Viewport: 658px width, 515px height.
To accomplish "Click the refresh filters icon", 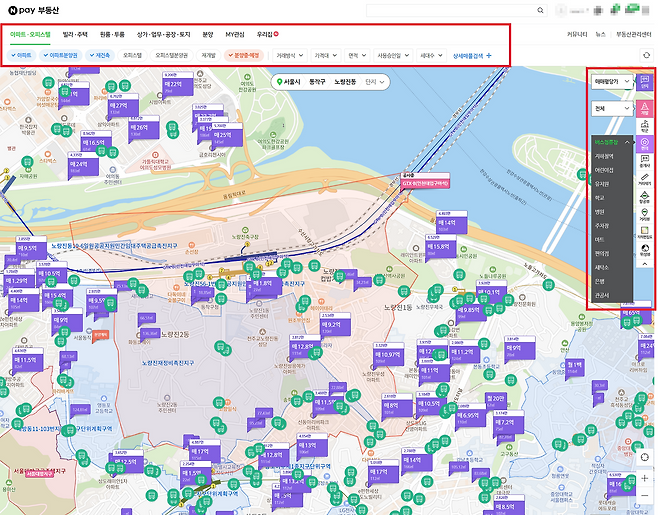I will coord(647,55).
